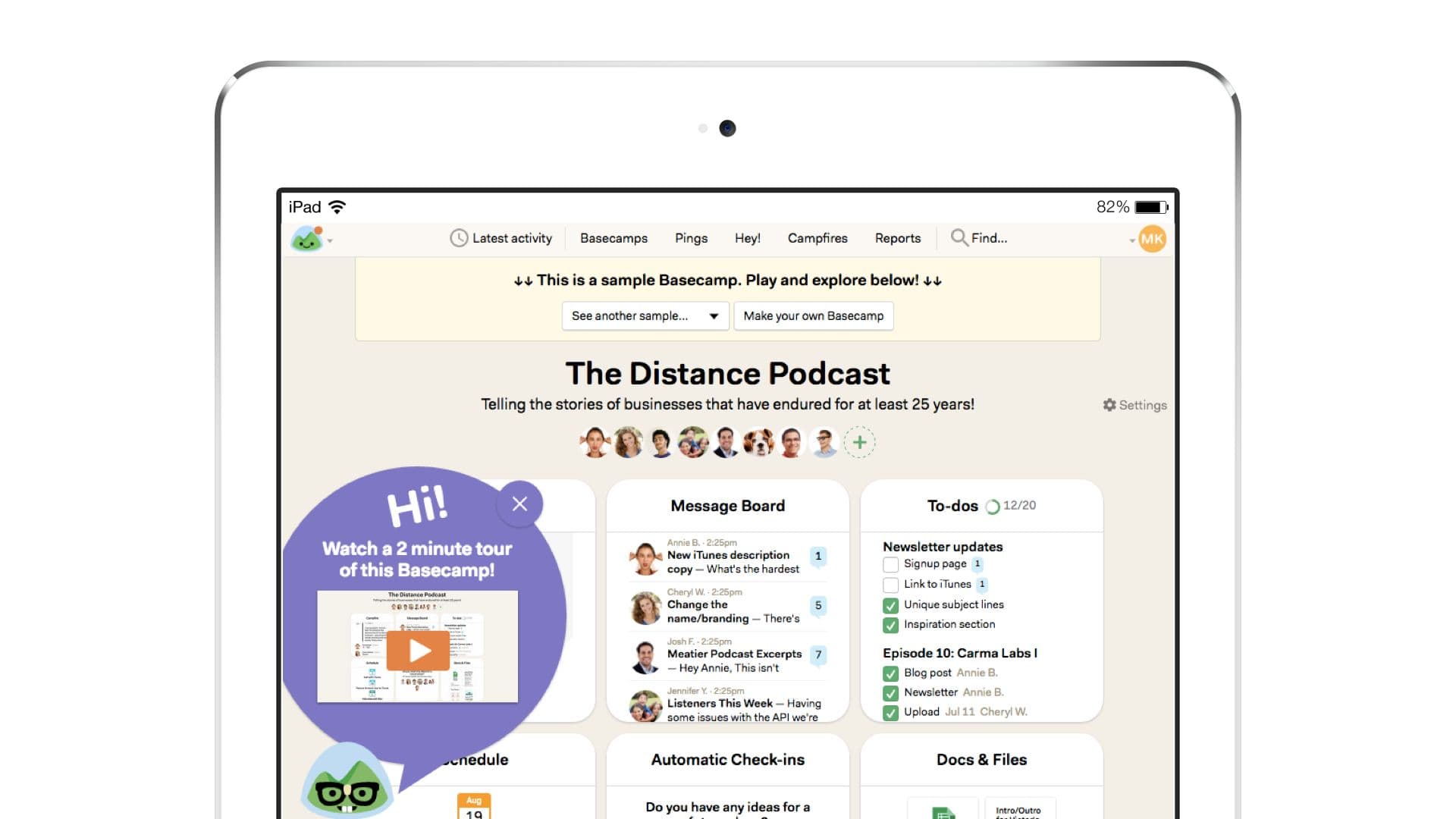Click the Basecamp mountain logo icon
Screen dimensions: 1456x819
pyautogui.click(x=306, y=239)
